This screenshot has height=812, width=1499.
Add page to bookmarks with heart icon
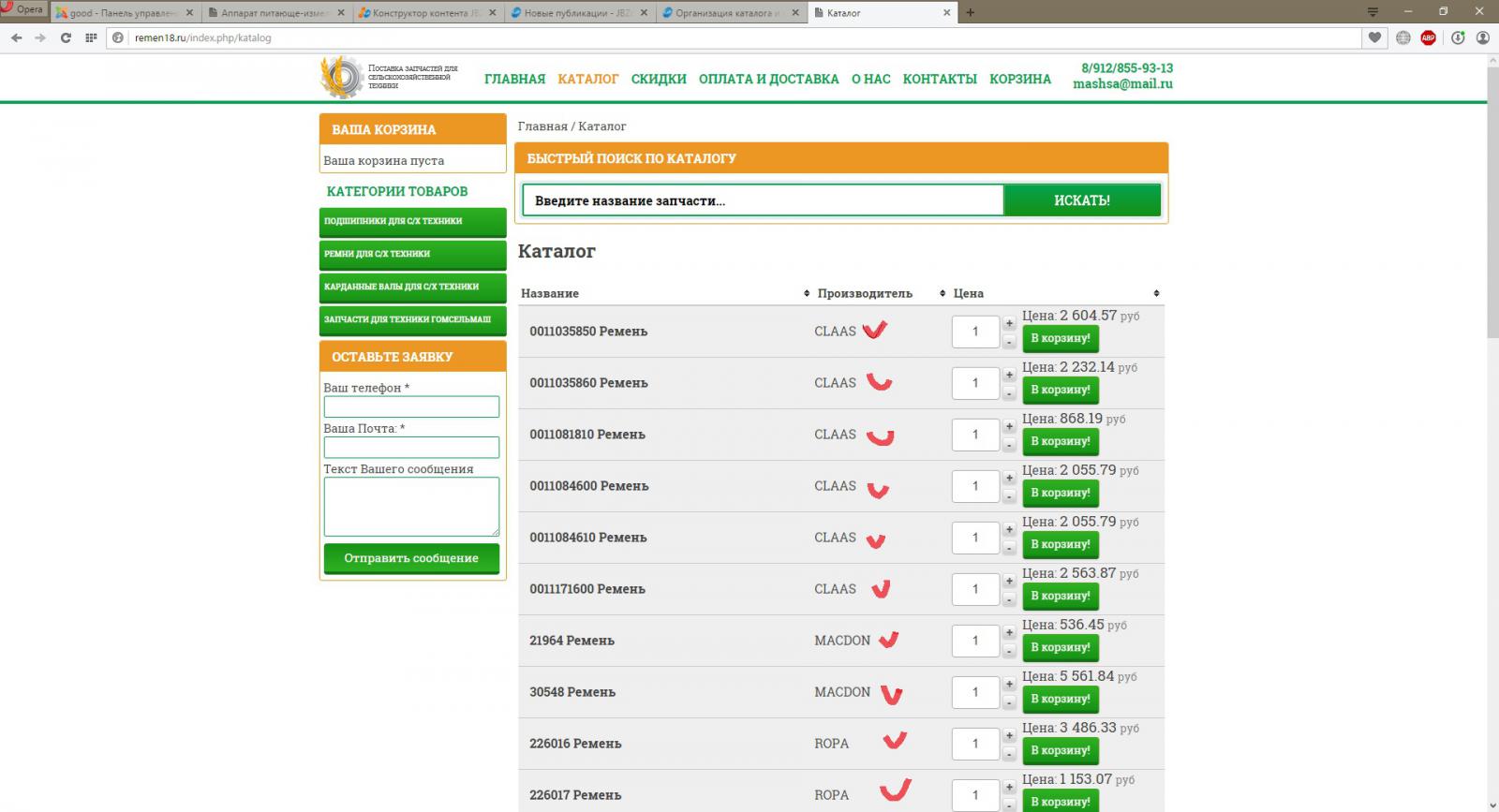[x=1374, y=37]
